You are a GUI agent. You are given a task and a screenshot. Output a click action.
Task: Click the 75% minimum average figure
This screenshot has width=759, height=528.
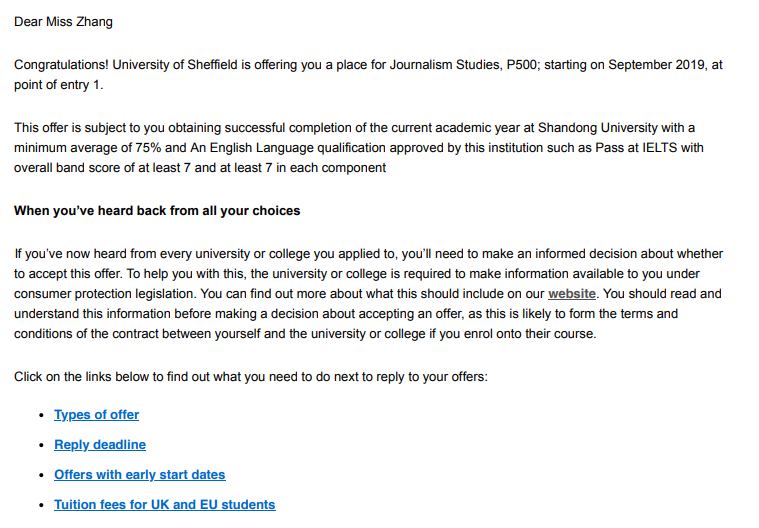point(148,148)
